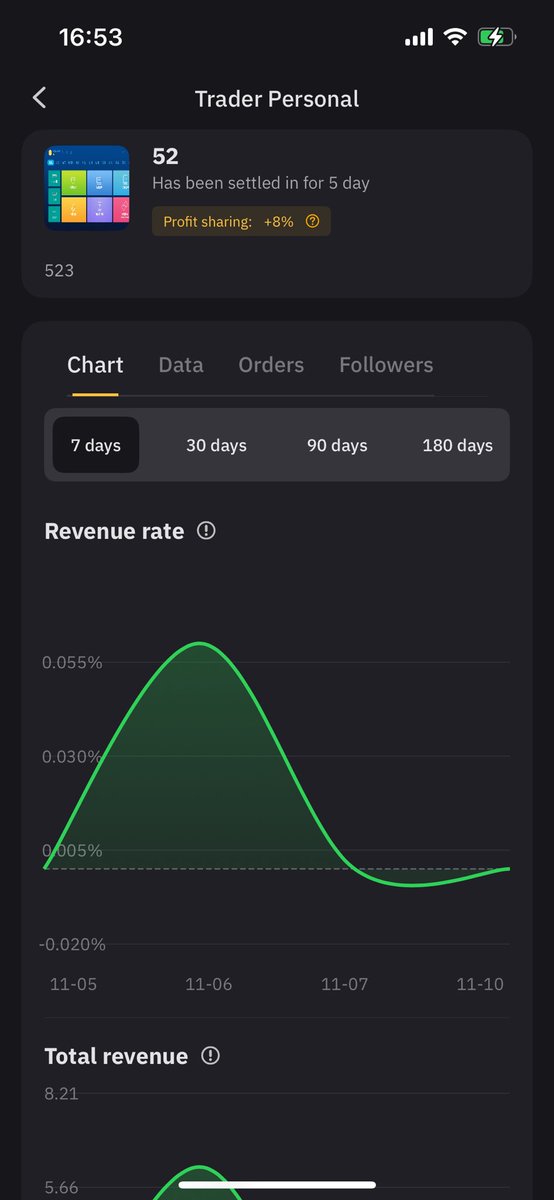Screen dimensions: 554x1200
Task: Go back using the back arrow
Action: tap(39, 98)
